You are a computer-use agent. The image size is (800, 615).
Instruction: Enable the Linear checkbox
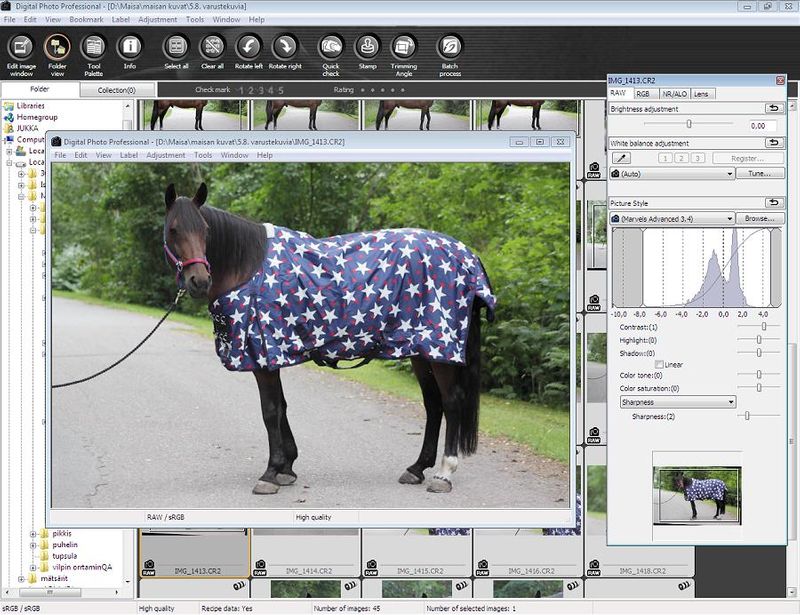click(659, 364)
